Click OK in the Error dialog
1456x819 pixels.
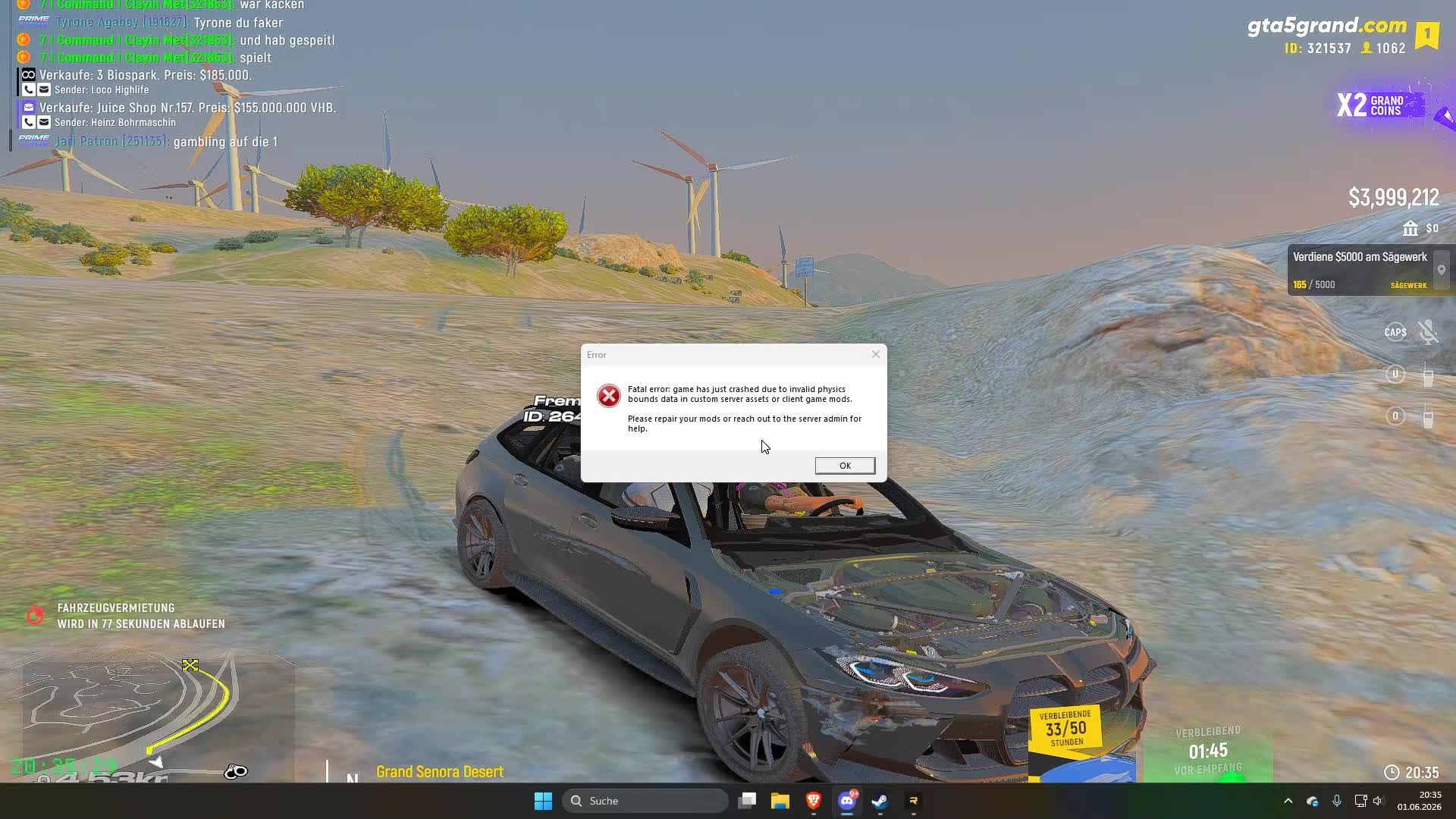coord(845,466)
